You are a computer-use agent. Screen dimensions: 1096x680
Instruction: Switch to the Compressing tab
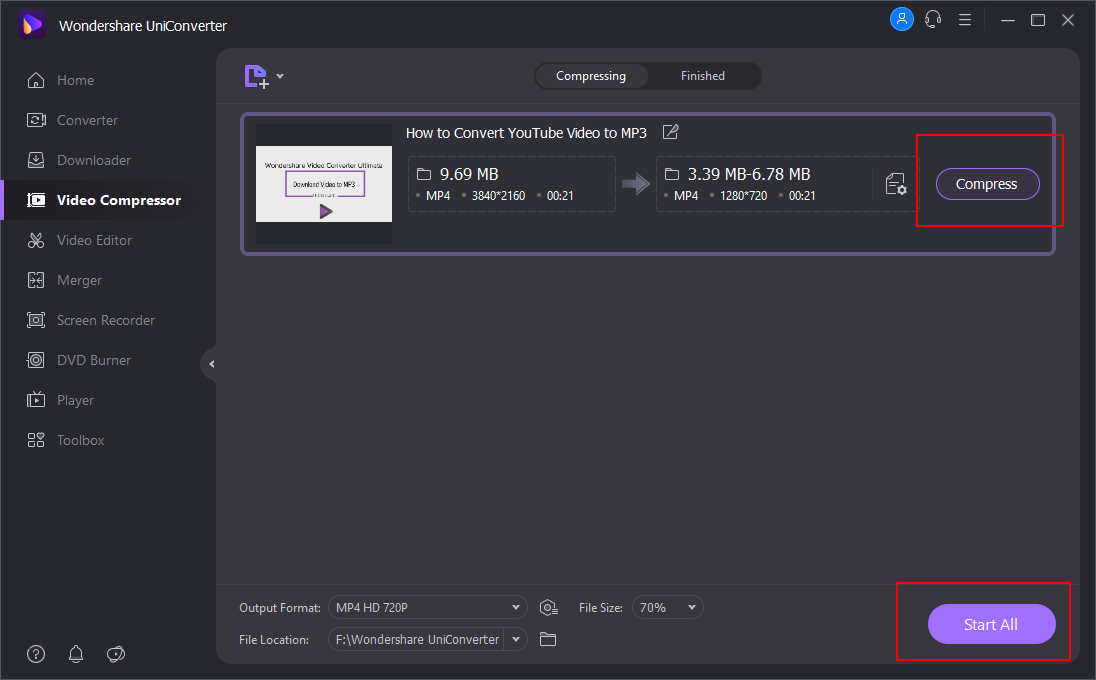point(591,75)
